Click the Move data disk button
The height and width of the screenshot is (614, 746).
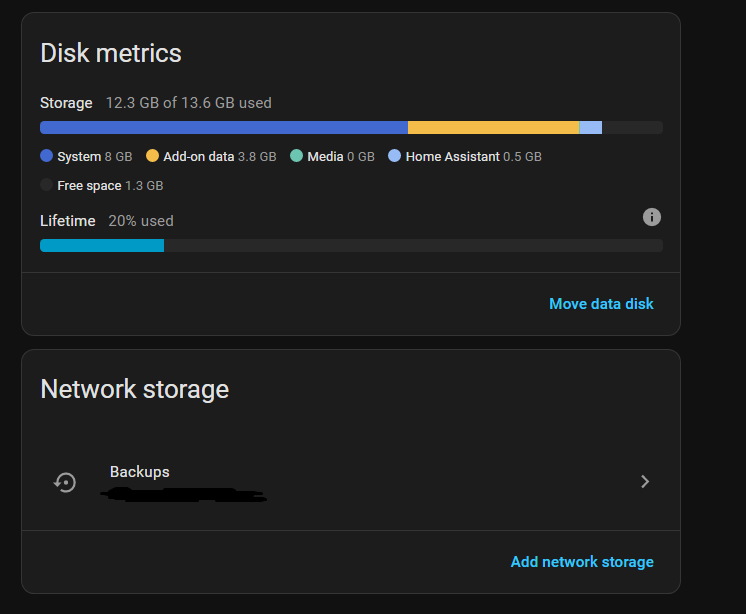coord(601,303)
